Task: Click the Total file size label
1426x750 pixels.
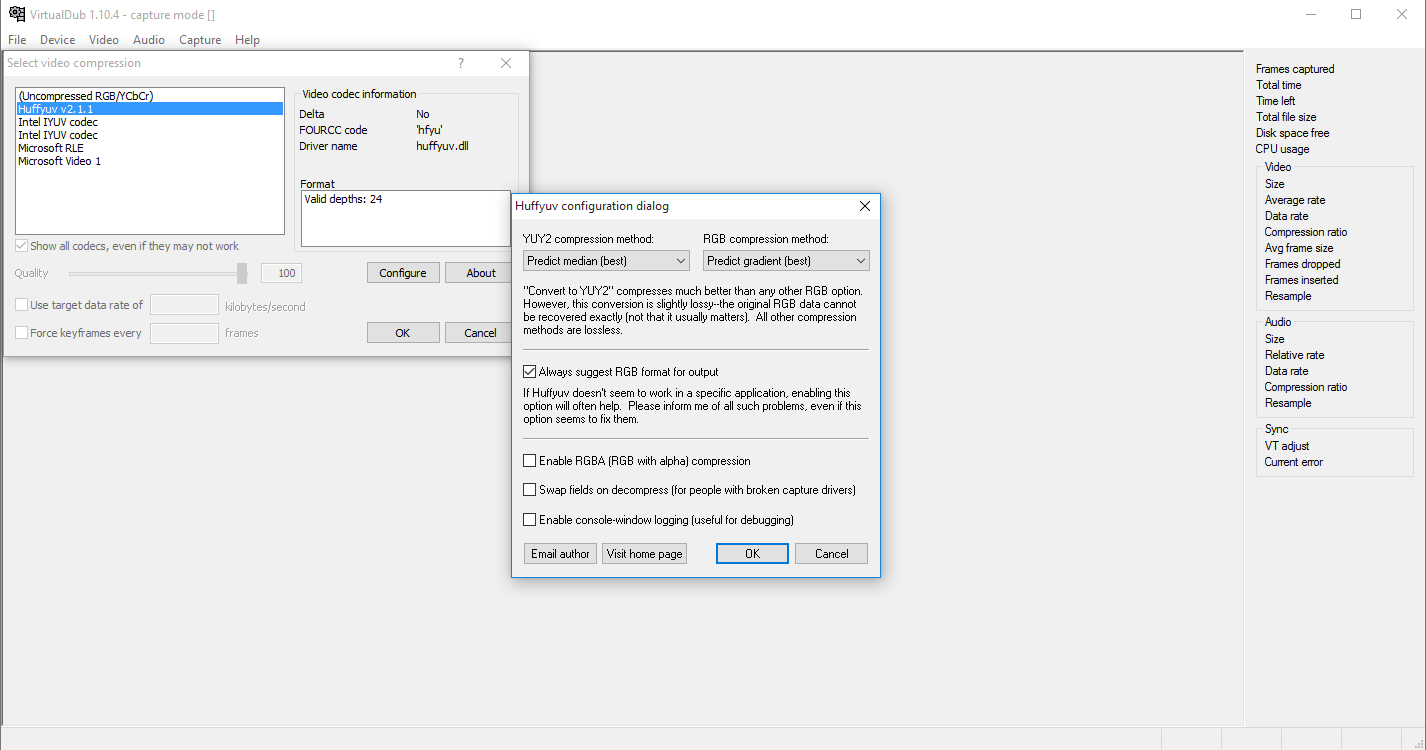Action: pos(1286,117)
